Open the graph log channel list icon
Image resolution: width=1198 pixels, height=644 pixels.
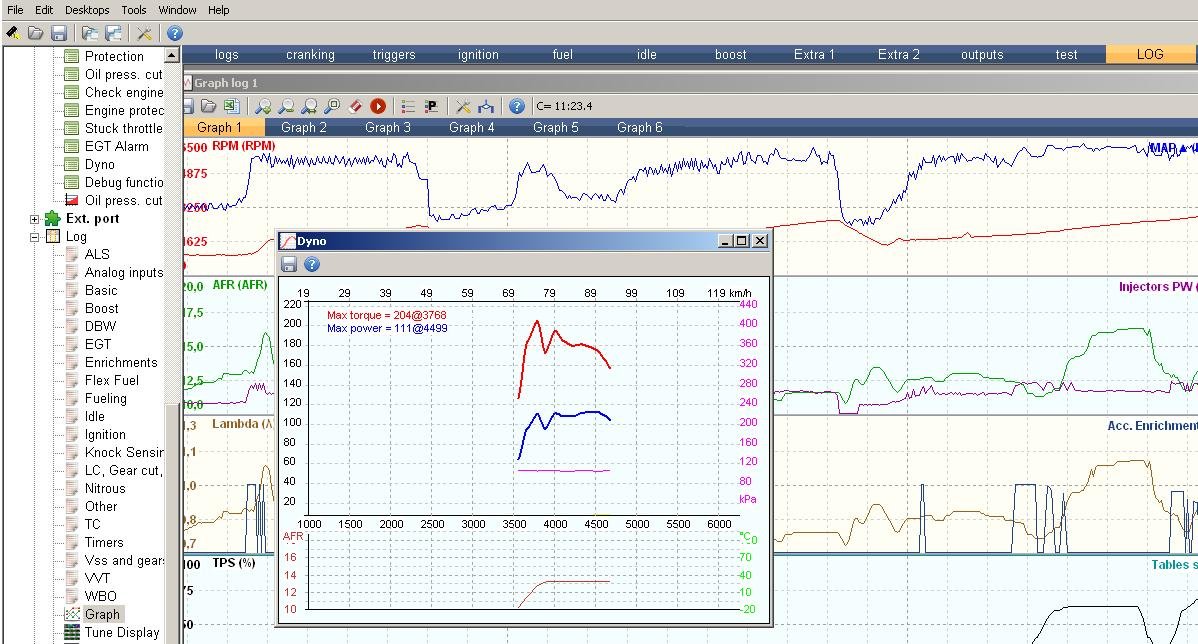pyautogui.click(x=408, y=106)
